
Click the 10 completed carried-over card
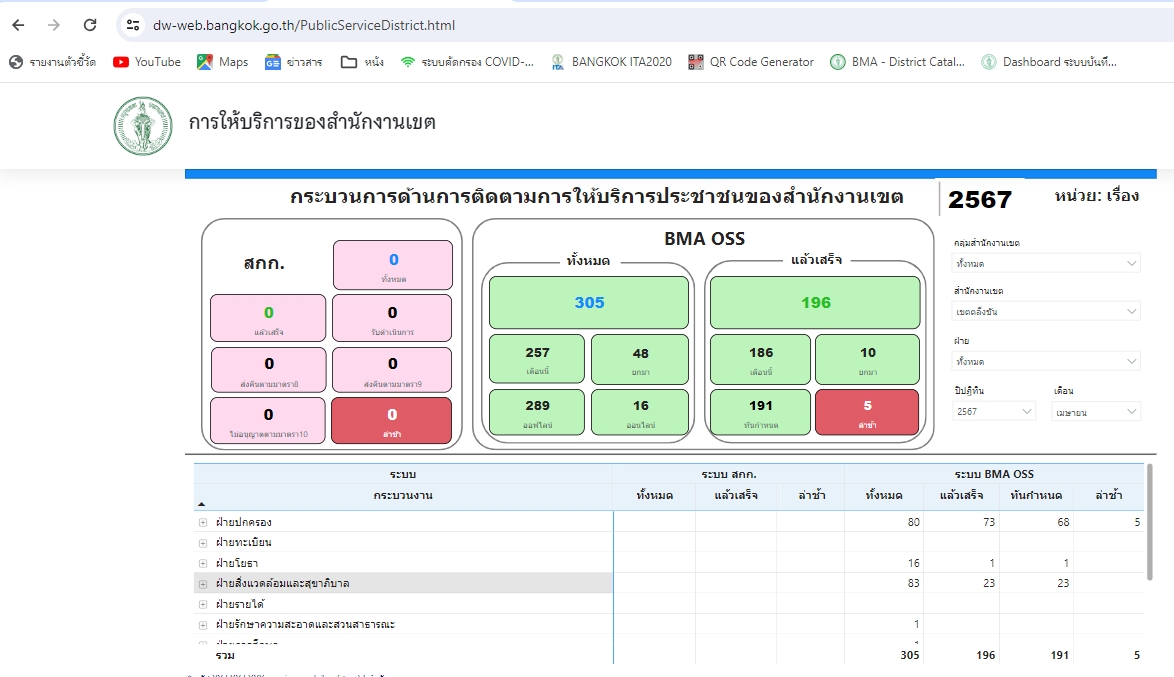(868, 359)
